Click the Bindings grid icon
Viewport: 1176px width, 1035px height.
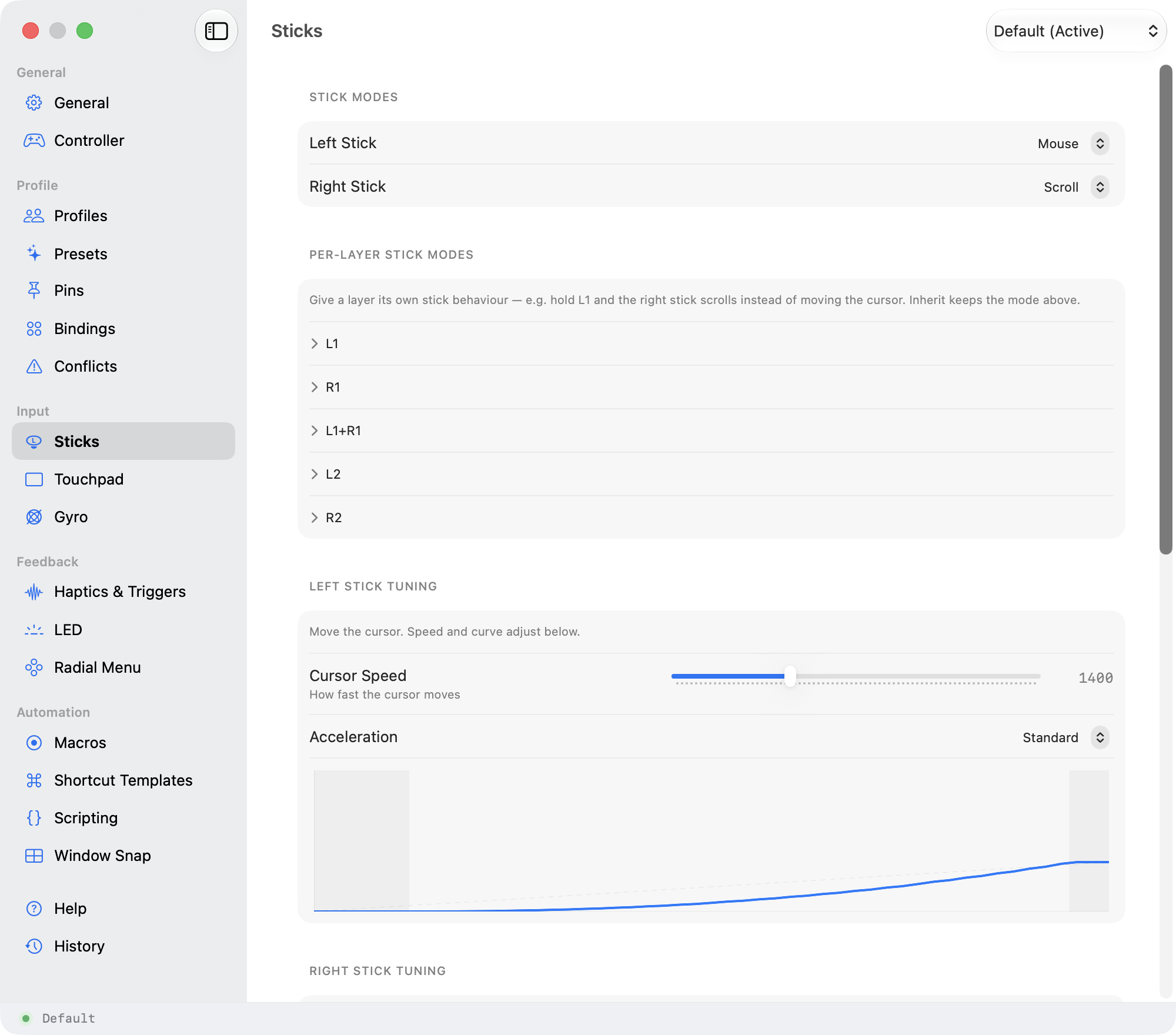[x=34, y=329]
